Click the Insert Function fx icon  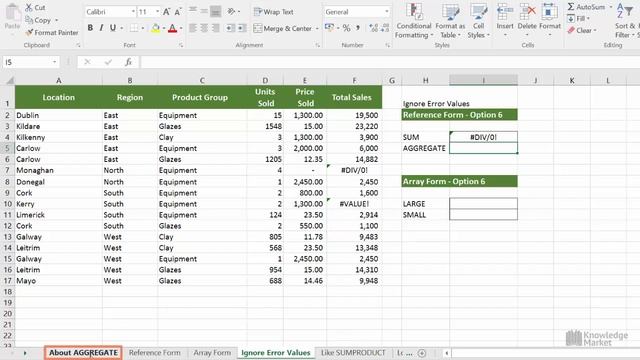(x=128, y=62)
